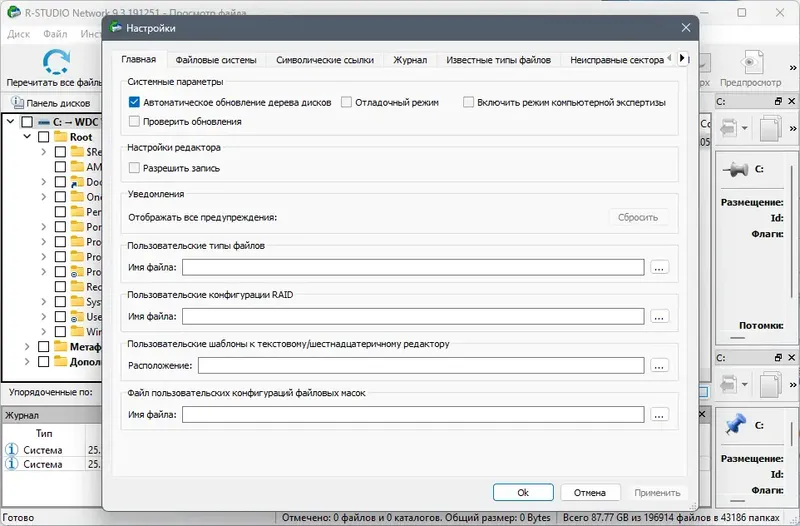Switch to Символические ссылки tab
The height and width of the screenshot is (526, 800).
pyautogui.click(x=325, y=60)
